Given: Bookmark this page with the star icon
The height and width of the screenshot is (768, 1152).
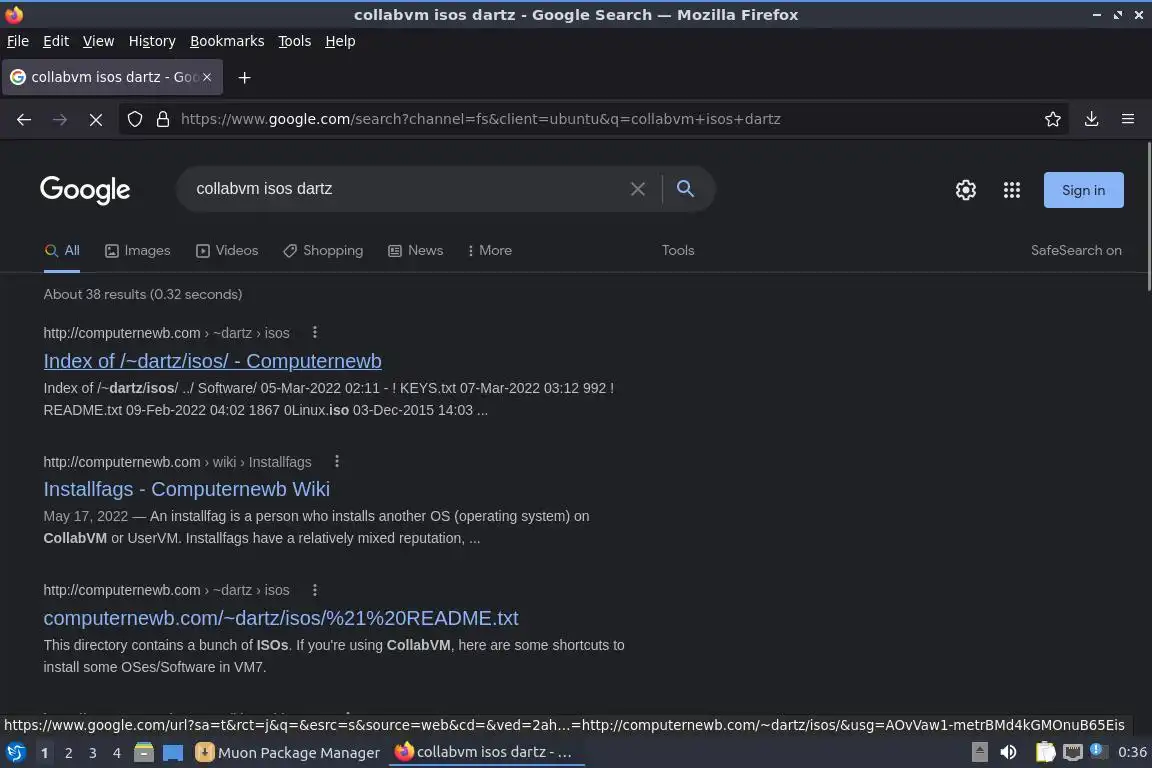Looking at the screenshot, I should tap(1052, 119).
